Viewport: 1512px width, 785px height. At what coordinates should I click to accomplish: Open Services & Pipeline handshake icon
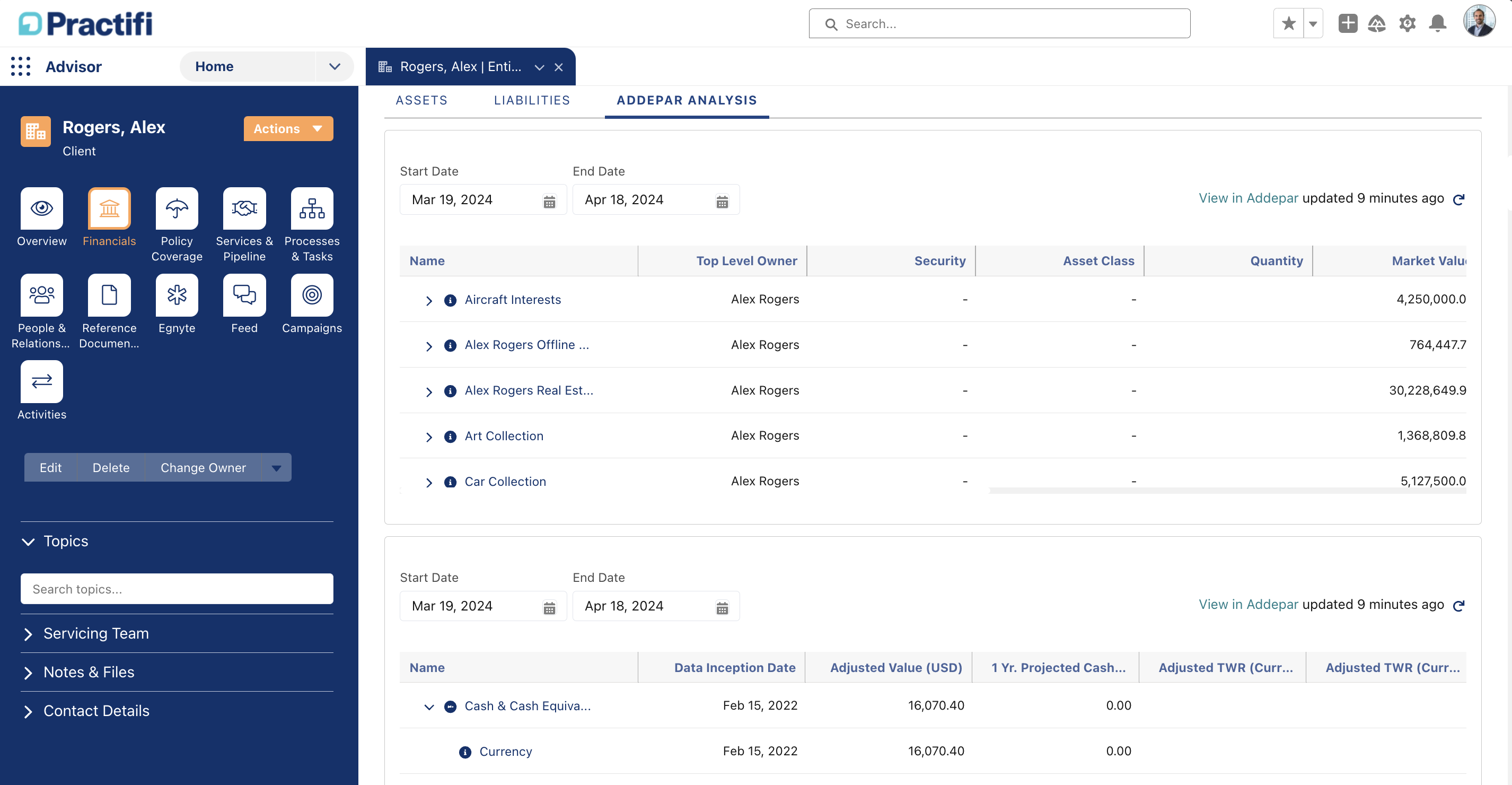(x=244, y=208)
